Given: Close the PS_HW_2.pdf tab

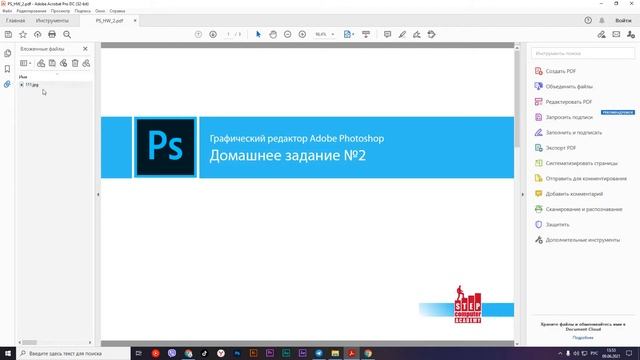Looking at the screenshot, I should tap(135, 20).
